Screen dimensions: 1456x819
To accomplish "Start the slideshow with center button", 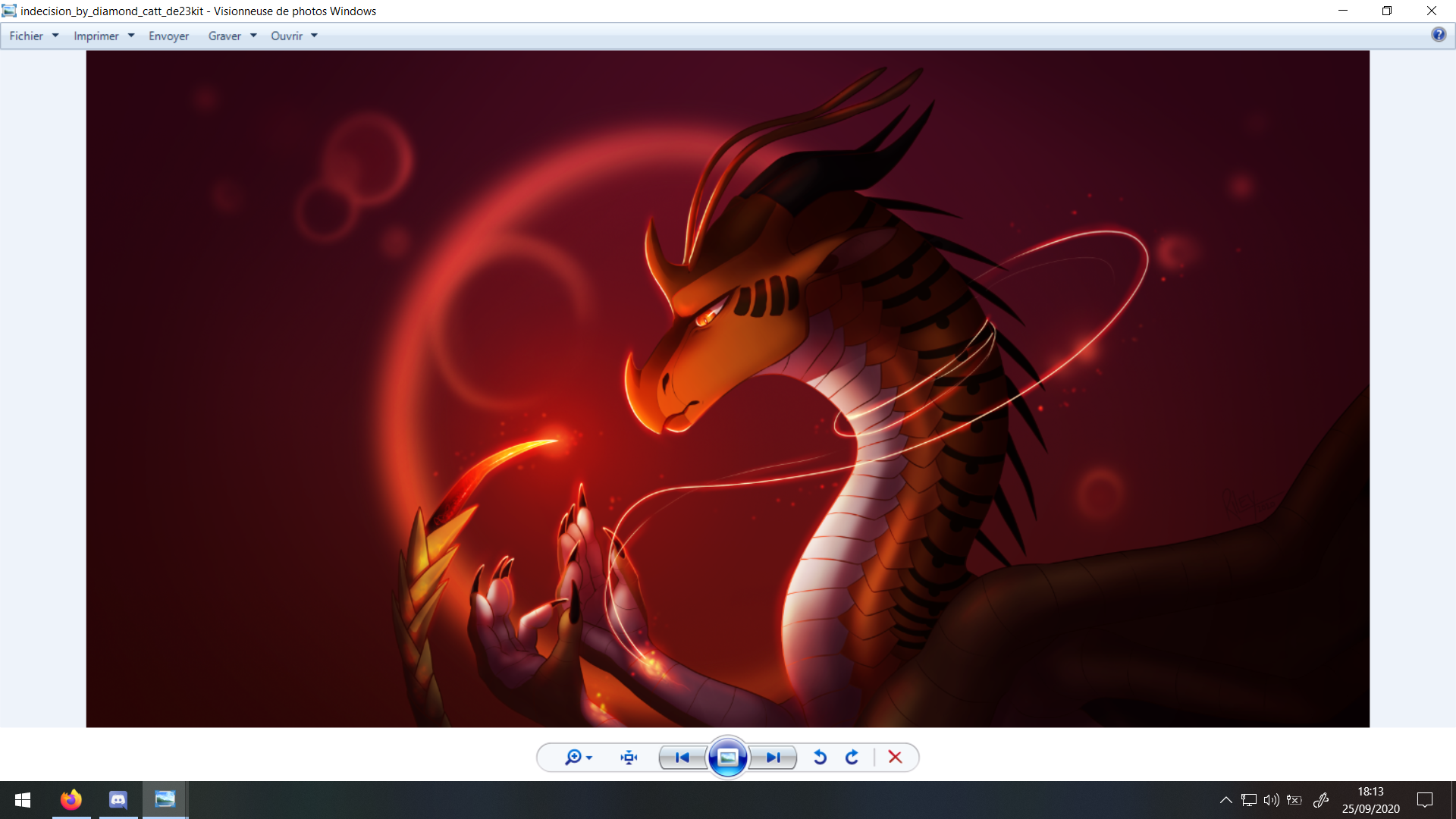I will point(727,757).
